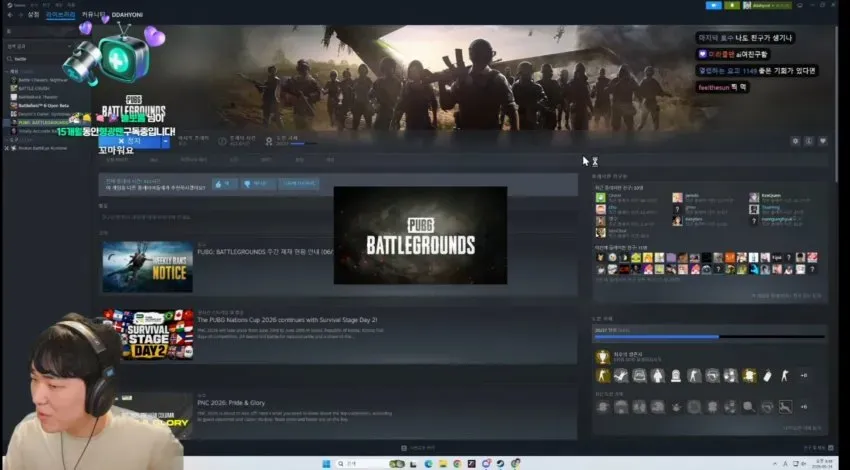850x470 pixels.
Task: Open notifications with the green bell button
Action: (x=732, y=5)
